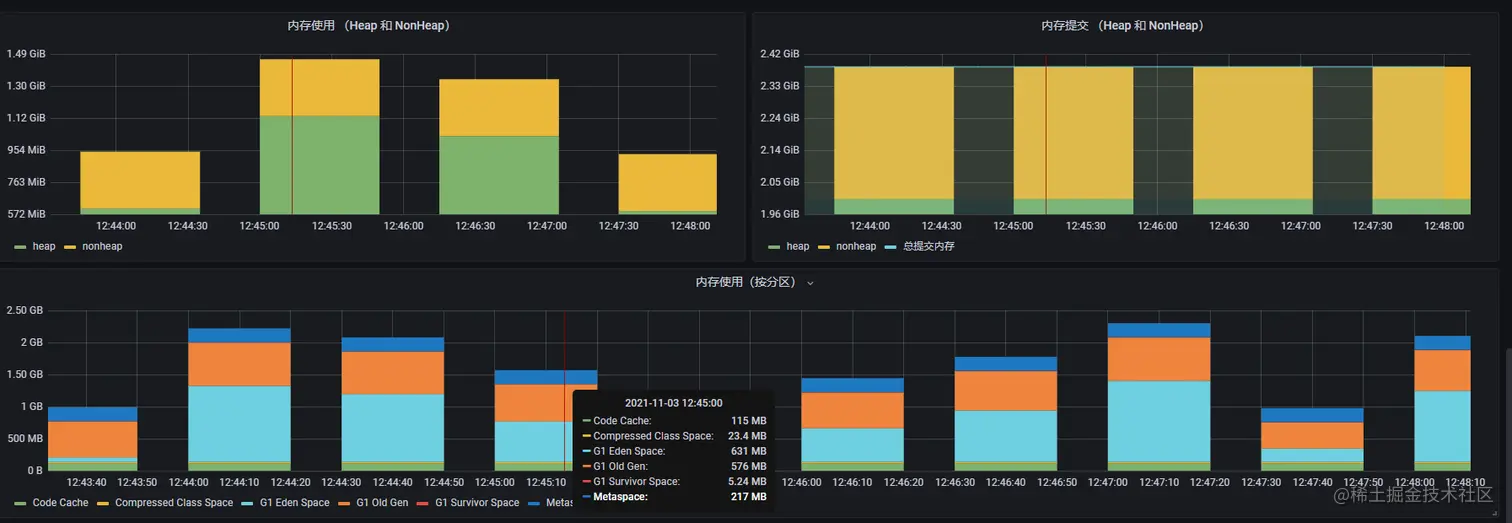Image resolution: width=1512 pixels, height=523 pixels.
Task: Open 内存使用(按分区) panel title menu
Action: point(748,282)
